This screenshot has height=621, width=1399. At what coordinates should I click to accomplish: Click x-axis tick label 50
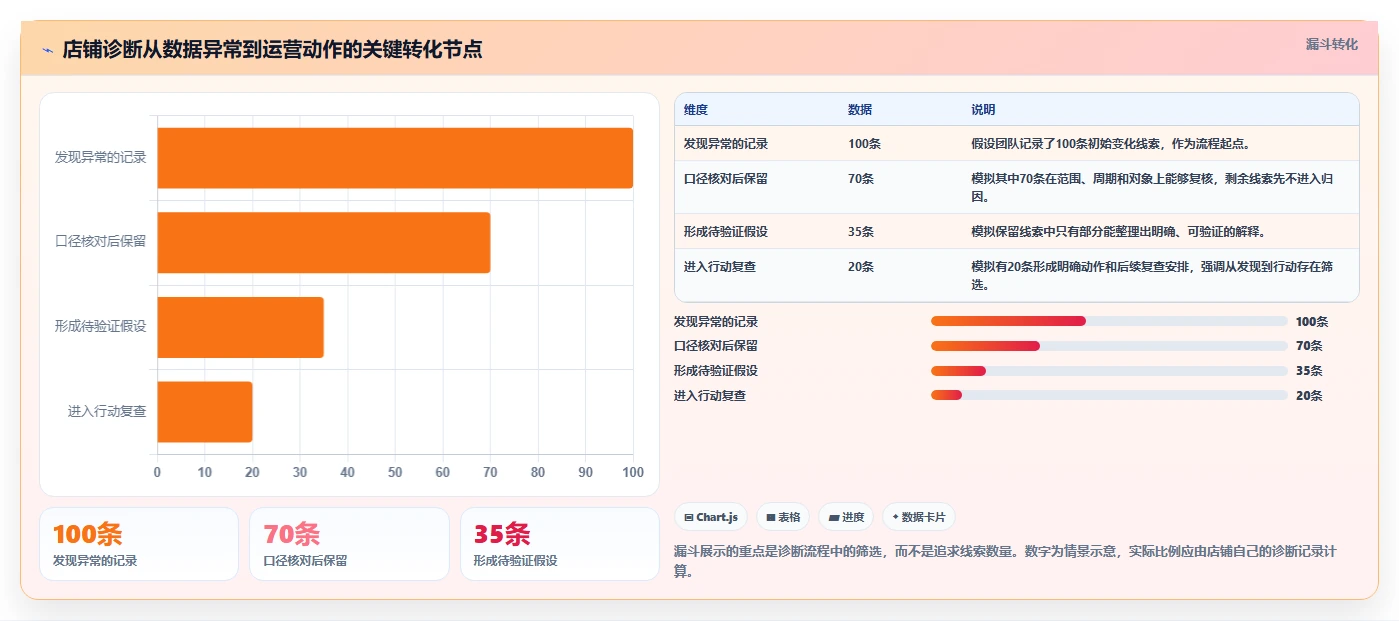click(395, 473)
